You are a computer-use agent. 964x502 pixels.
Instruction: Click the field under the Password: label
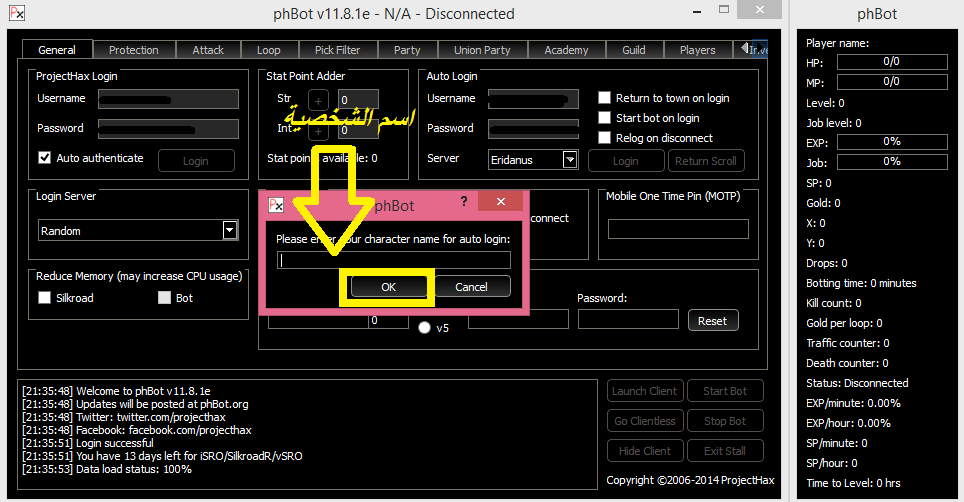click(628, 320)
